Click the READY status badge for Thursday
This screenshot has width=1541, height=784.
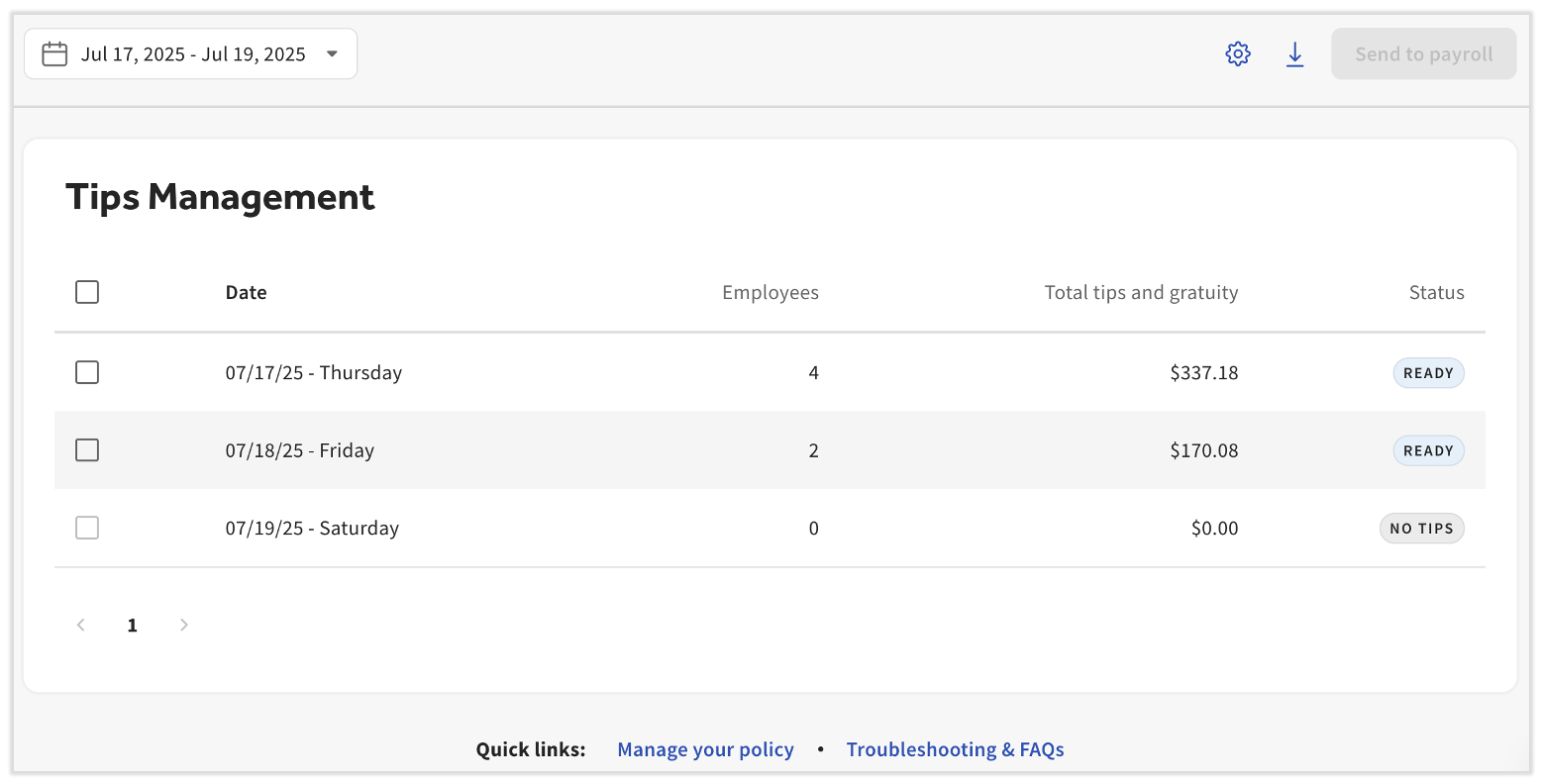[x=1428, y=373]
